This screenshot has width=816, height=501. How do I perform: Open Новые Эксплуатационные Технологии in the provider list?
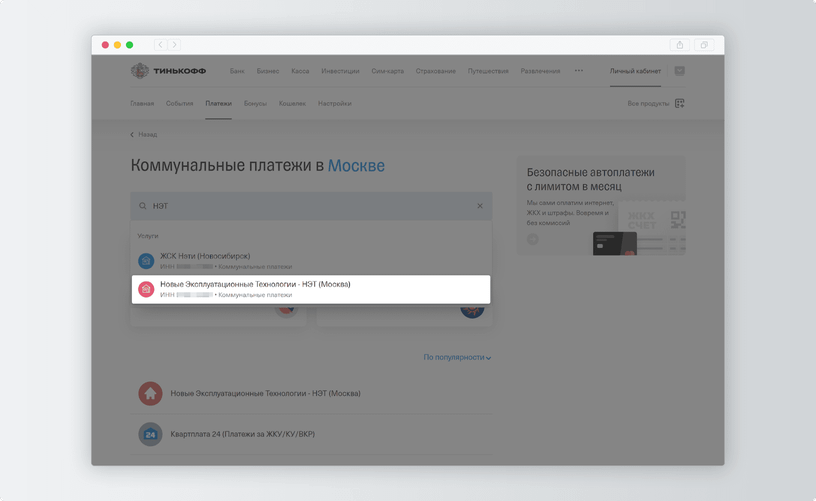click(x=311, y=393)
